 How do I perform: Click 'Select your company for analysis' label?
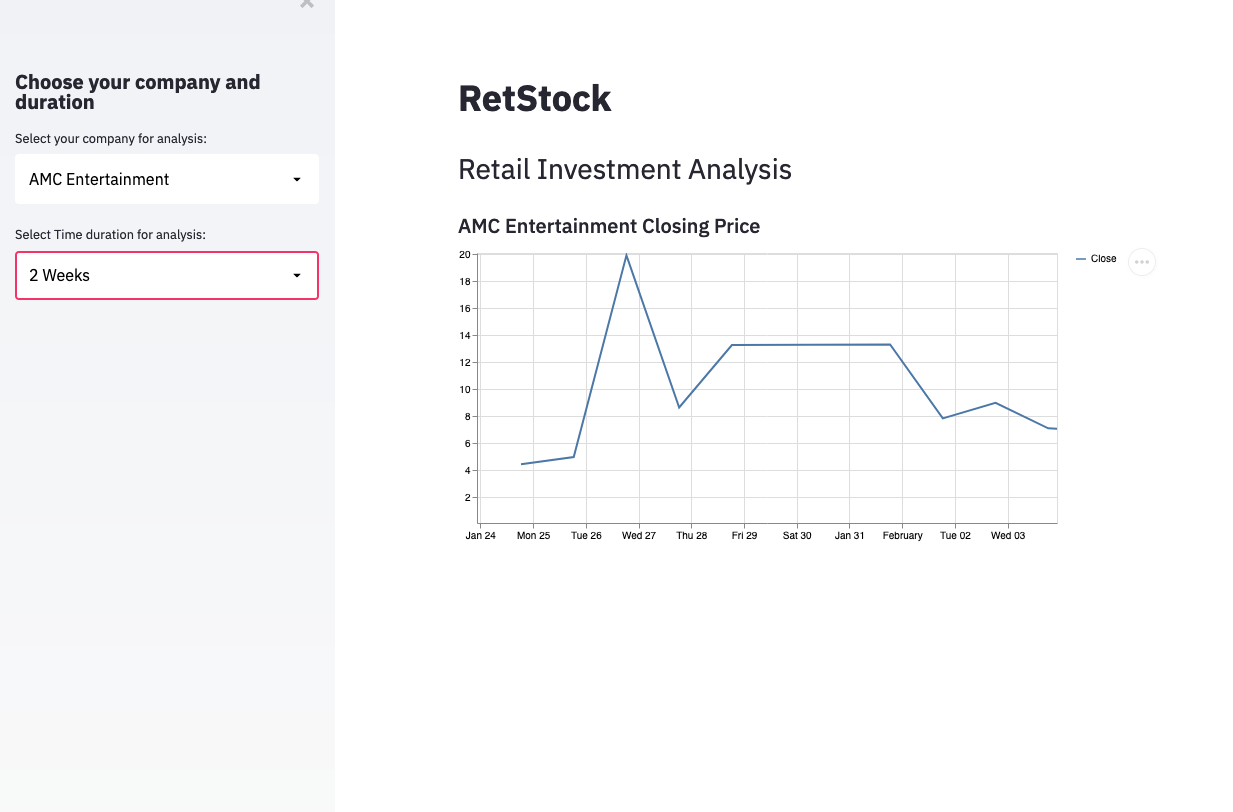pyautogui.click(x=111, y=139)
